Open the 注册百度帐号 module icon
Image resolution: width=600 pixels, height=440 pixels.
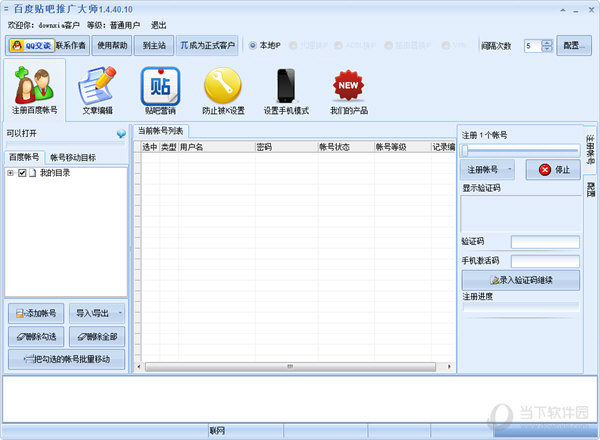[34, 90]
